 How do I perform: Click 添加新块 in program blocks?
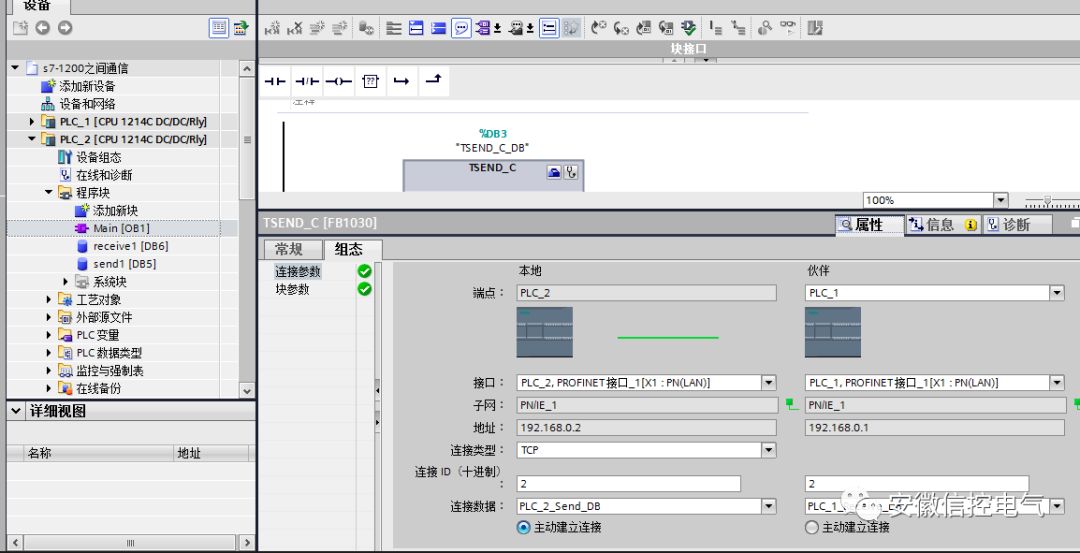tap(115, 211)
